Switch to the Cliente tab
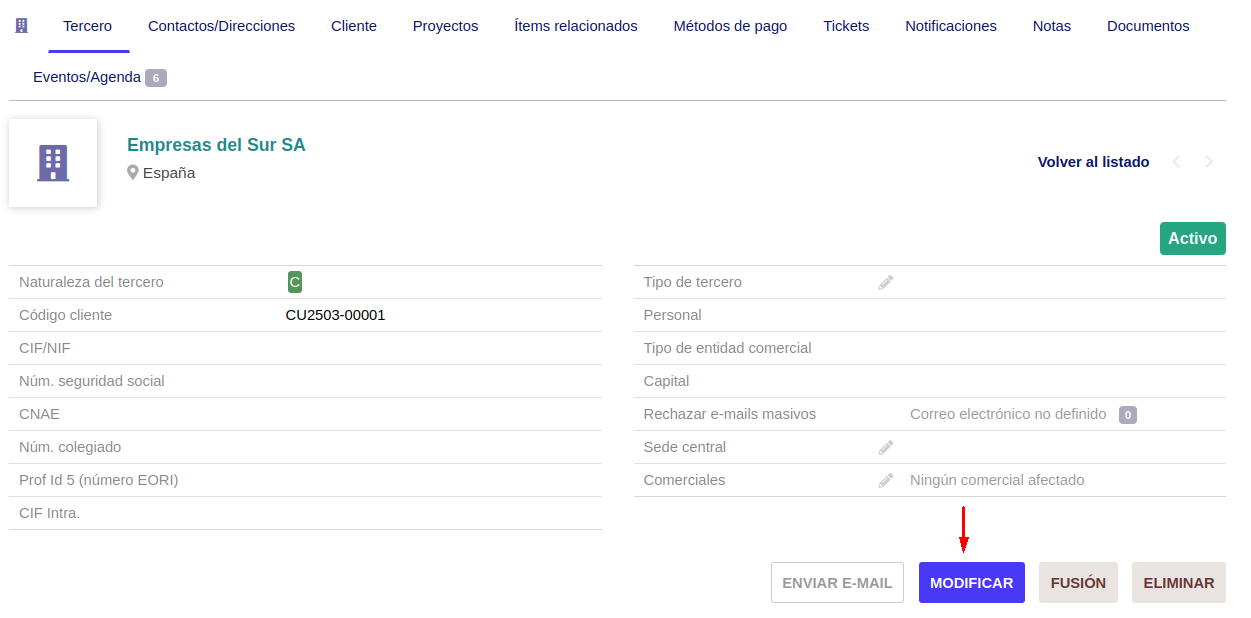Image resolution: width=1251 pixels, height=618 pixels. click(354, 26)
